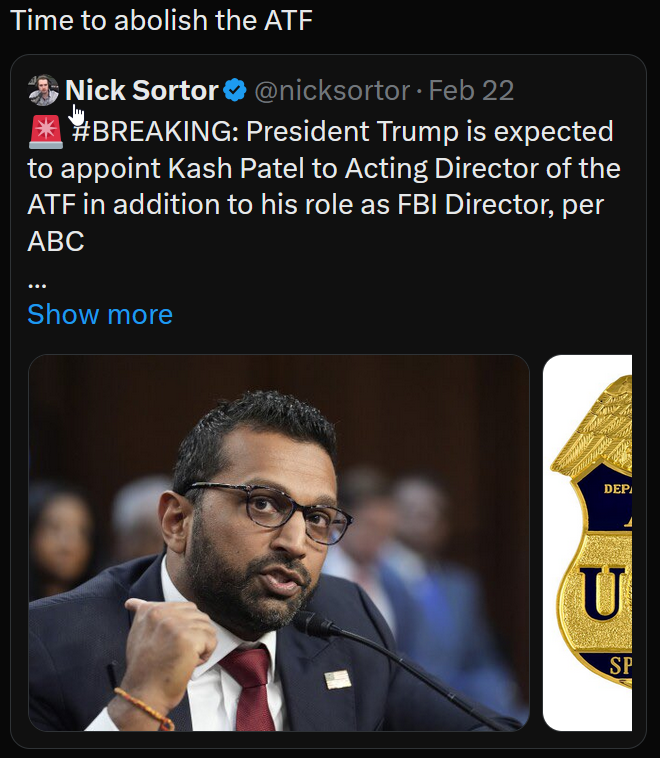Click the "Time to abolish the ATF" text
The height and width of the screenshot is (758, 660).
161,20
